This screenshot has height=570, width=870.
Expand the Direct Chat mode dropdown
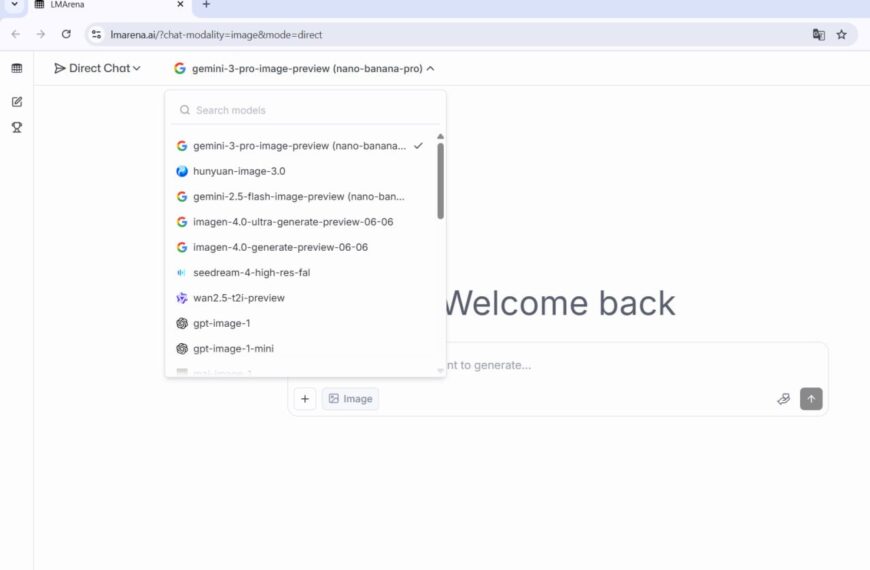(x=97, y=68)
